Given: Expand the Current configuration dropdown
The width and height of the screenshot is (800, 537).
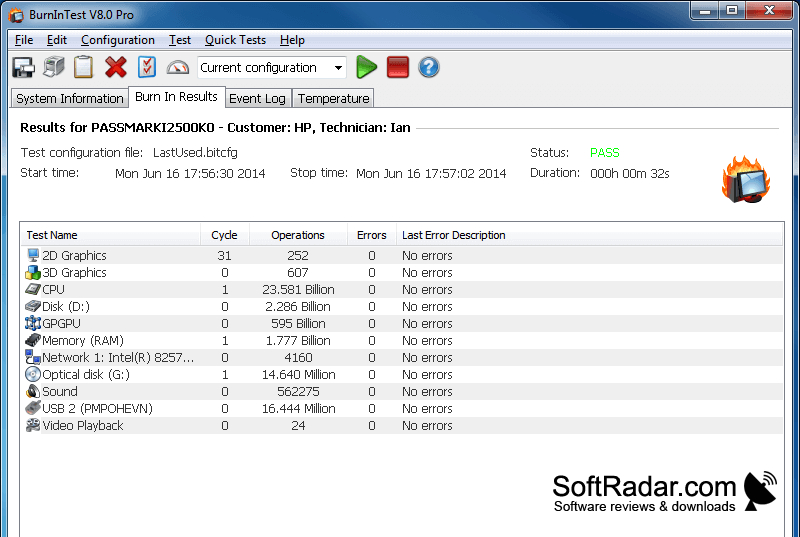Looking at the screenshot, I should [x=271, y=67].
